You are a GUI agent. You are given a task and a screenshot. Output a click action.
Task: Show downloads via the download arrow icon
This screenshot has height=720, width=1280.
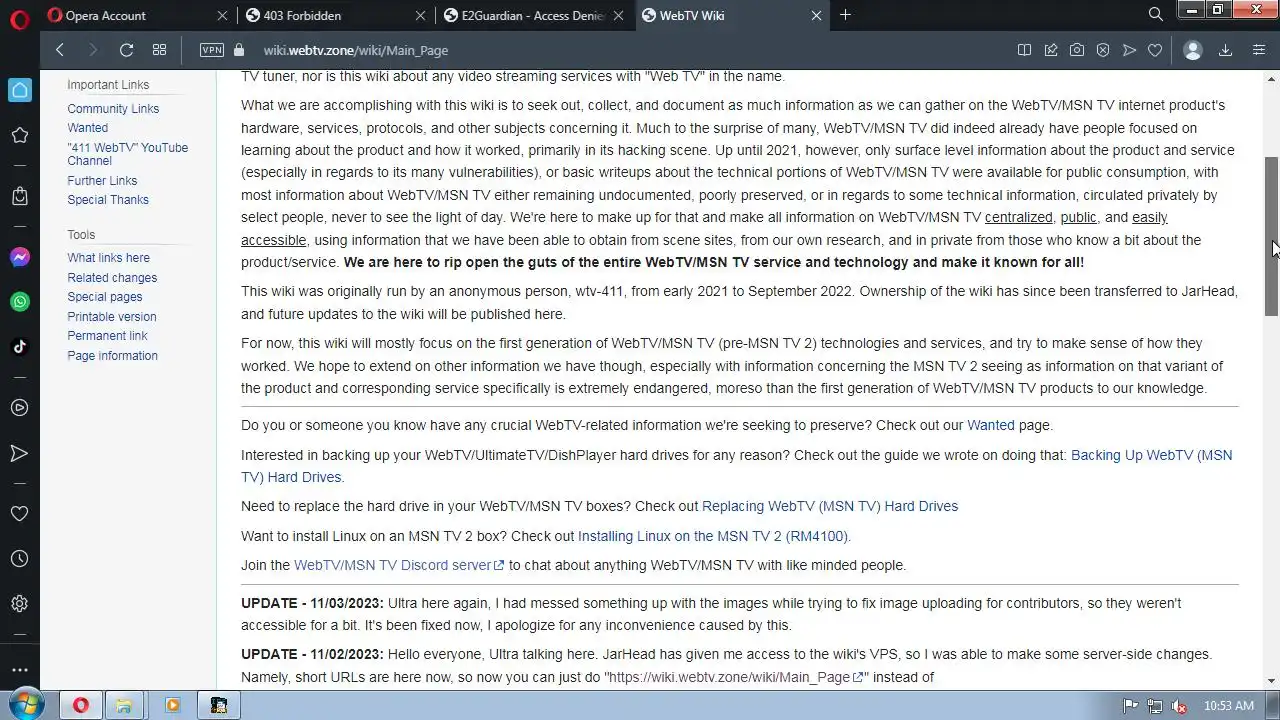click(x=1225, y=50)
